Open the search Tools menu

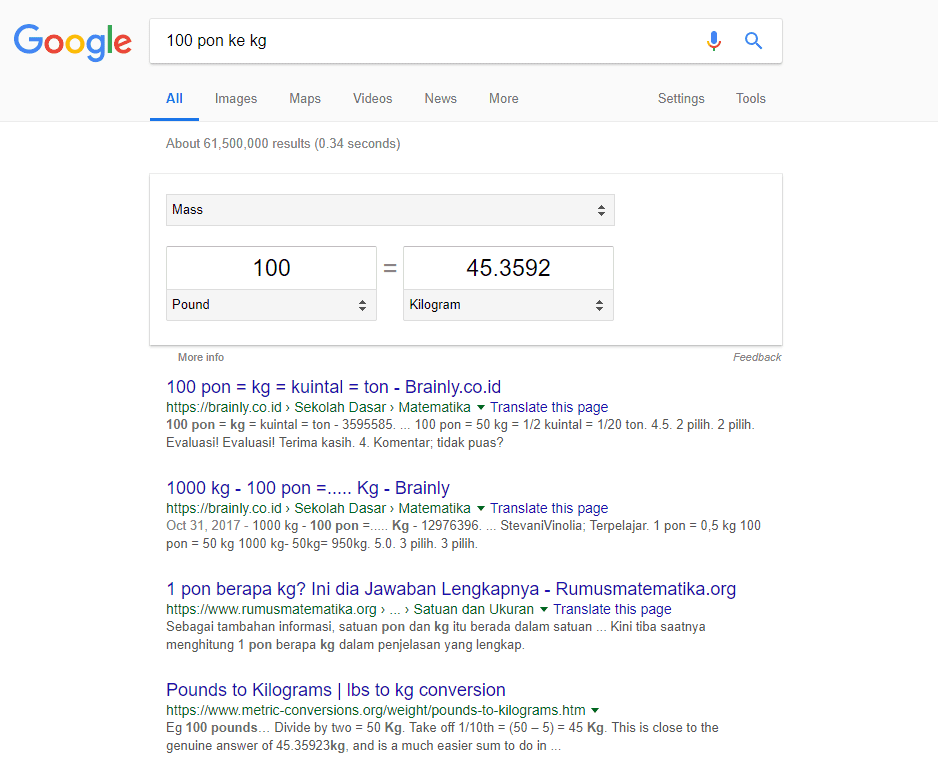click(x=751, y=99)
